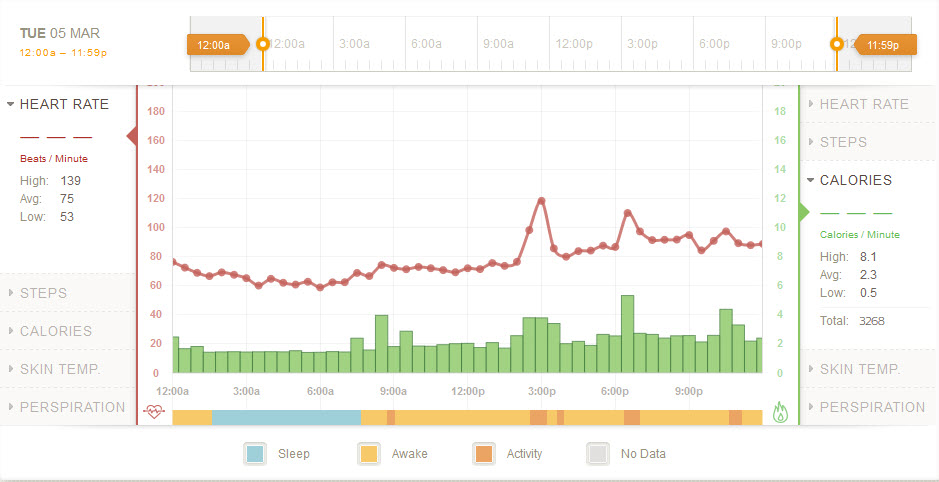Viewport: 939px width, 482px height.
Task: Expand the left Calories panel
Action: (55, 331)
